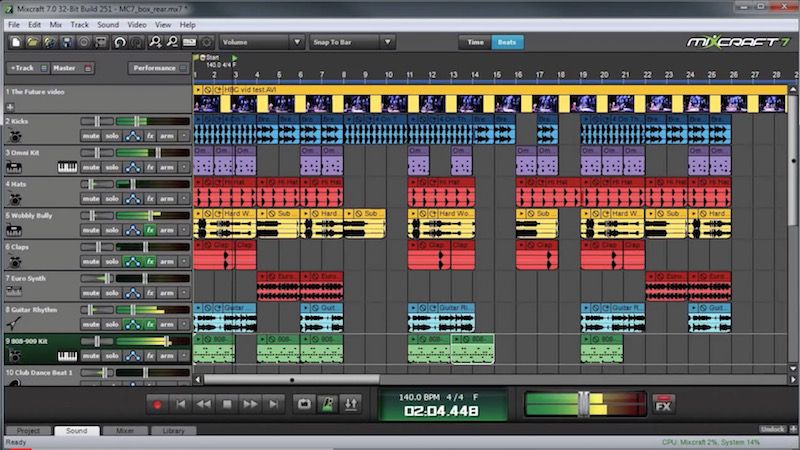800x450 pixels.
Task: Open the Kicks track options arrow
Action: pyautogui.click(x=184, y=136)
